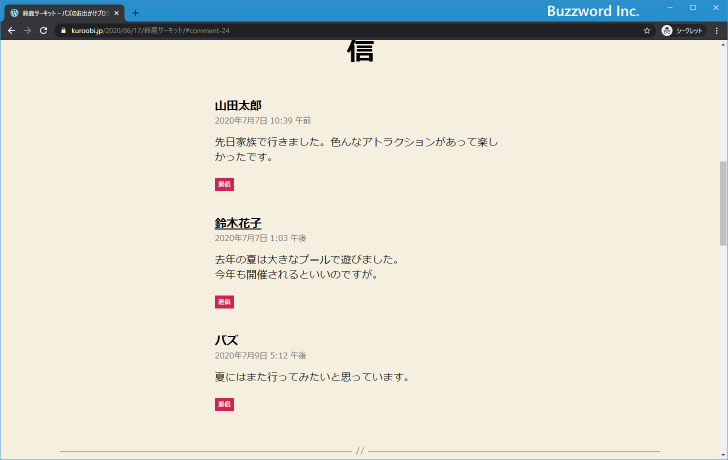Reply to 鈴木花子's comment with 返信 button

(x=224, y=302)
